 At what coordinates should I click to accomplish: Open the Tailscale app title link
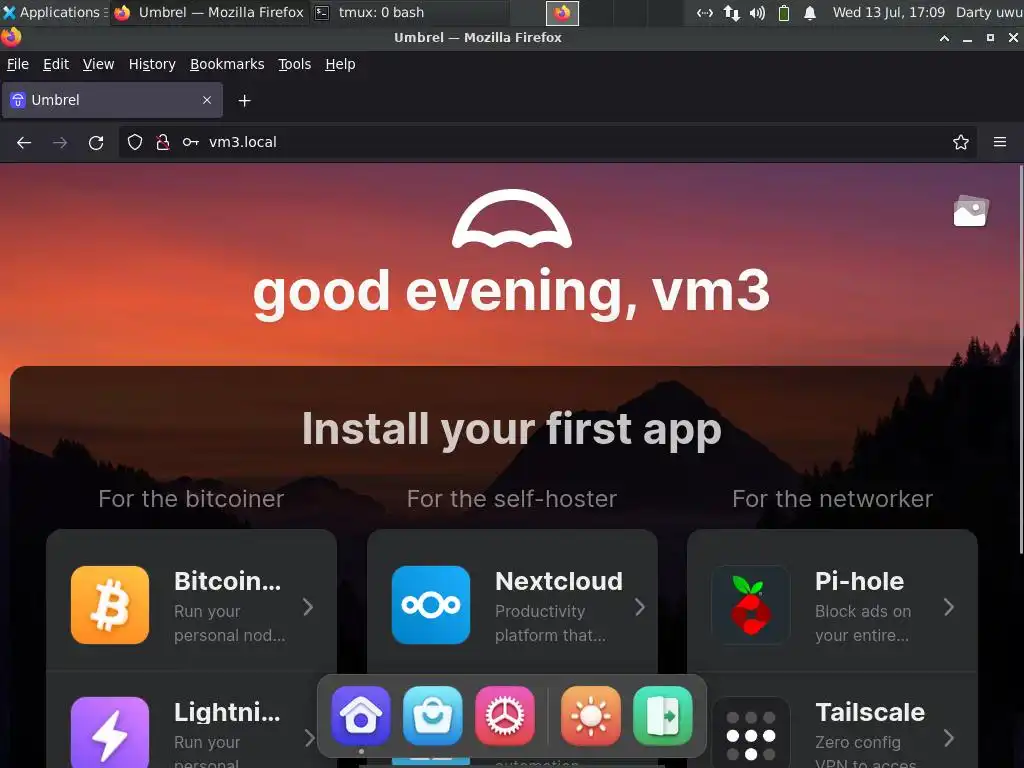(870, 712)
